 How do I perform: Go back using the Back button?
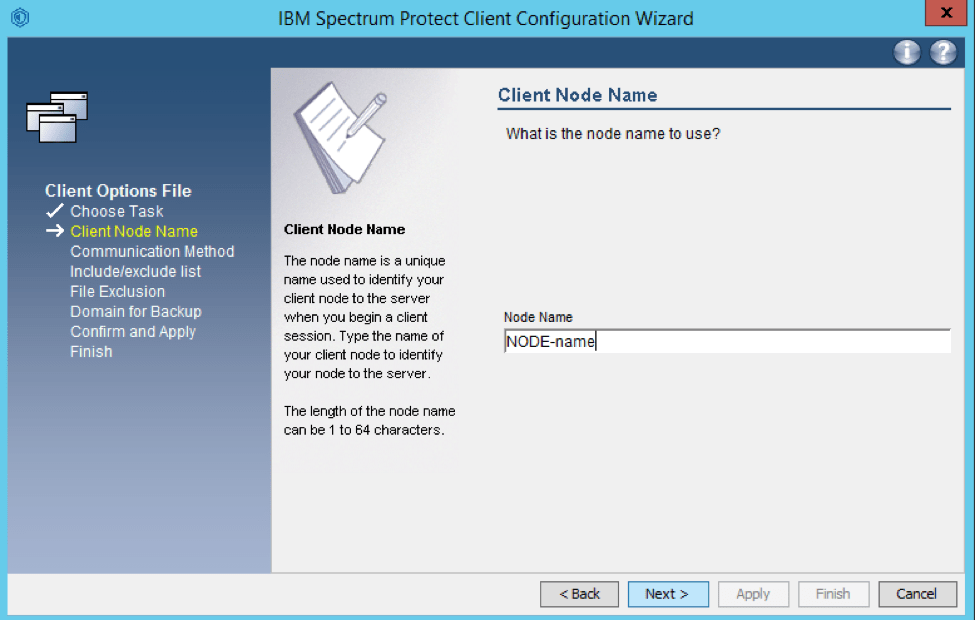(x=579, y=593)
